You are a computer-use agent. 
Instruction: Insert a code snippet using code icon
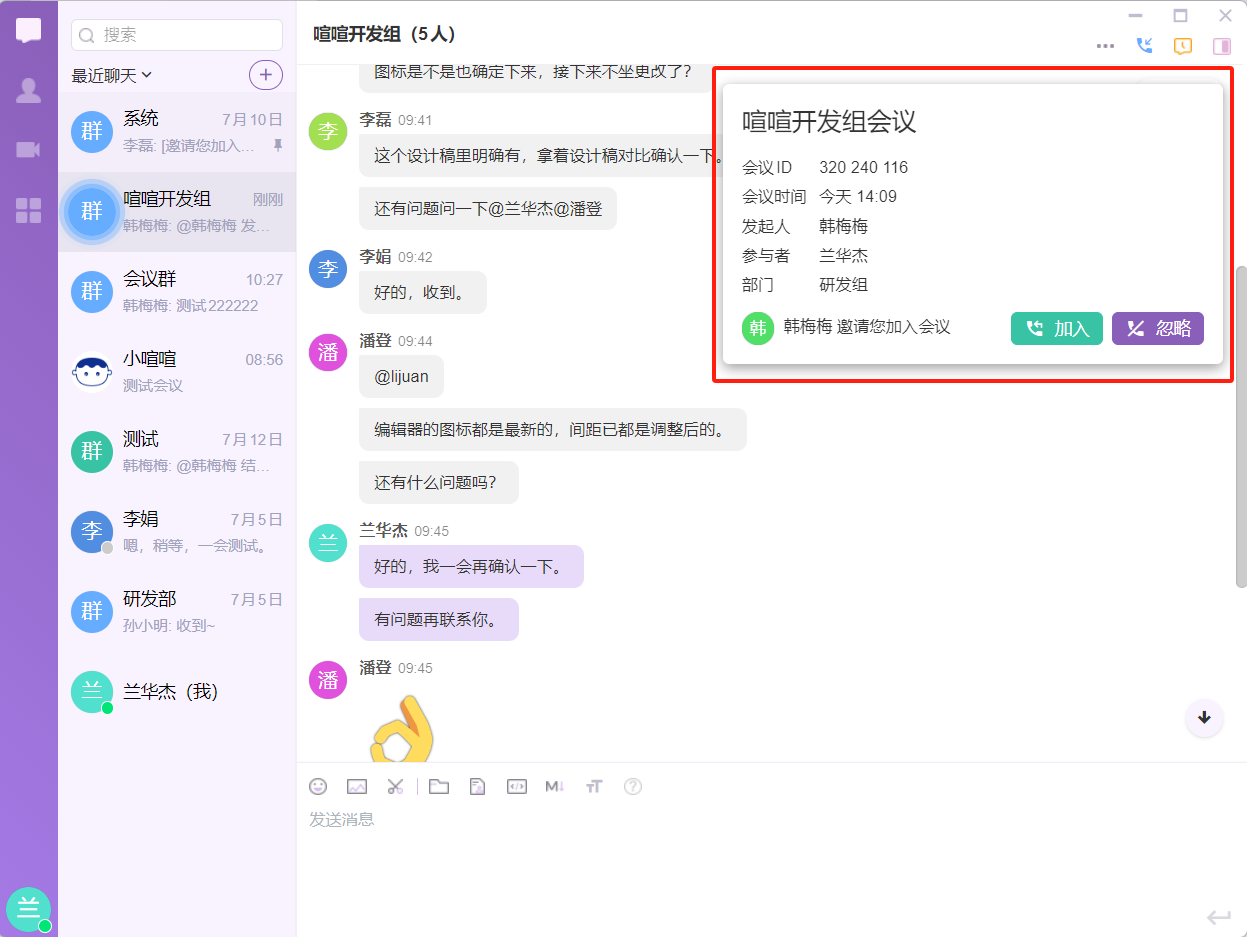517,787
